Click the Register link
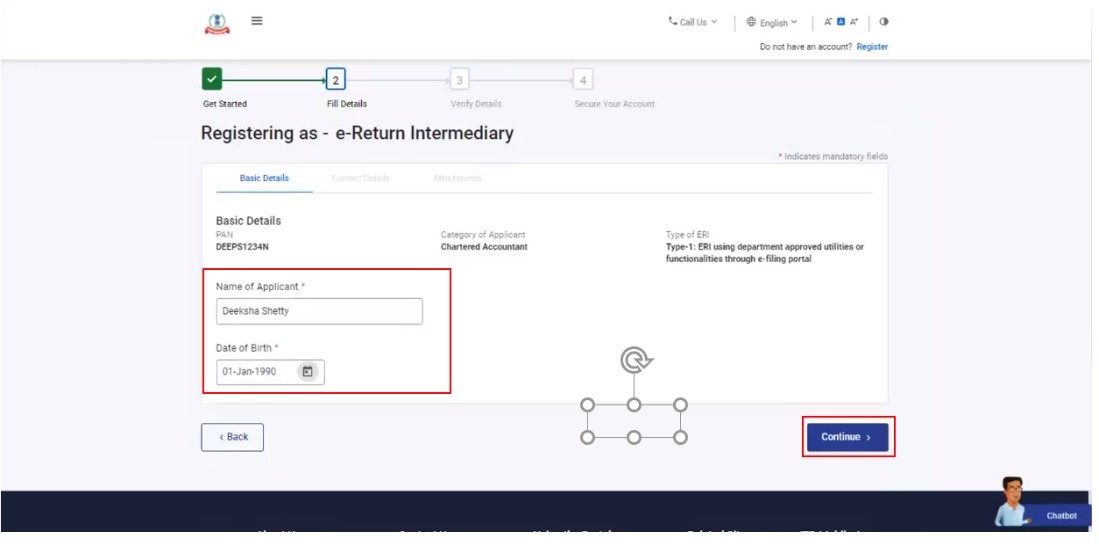1099x546 pixels. pyautogui.click(x=872, y=47)
